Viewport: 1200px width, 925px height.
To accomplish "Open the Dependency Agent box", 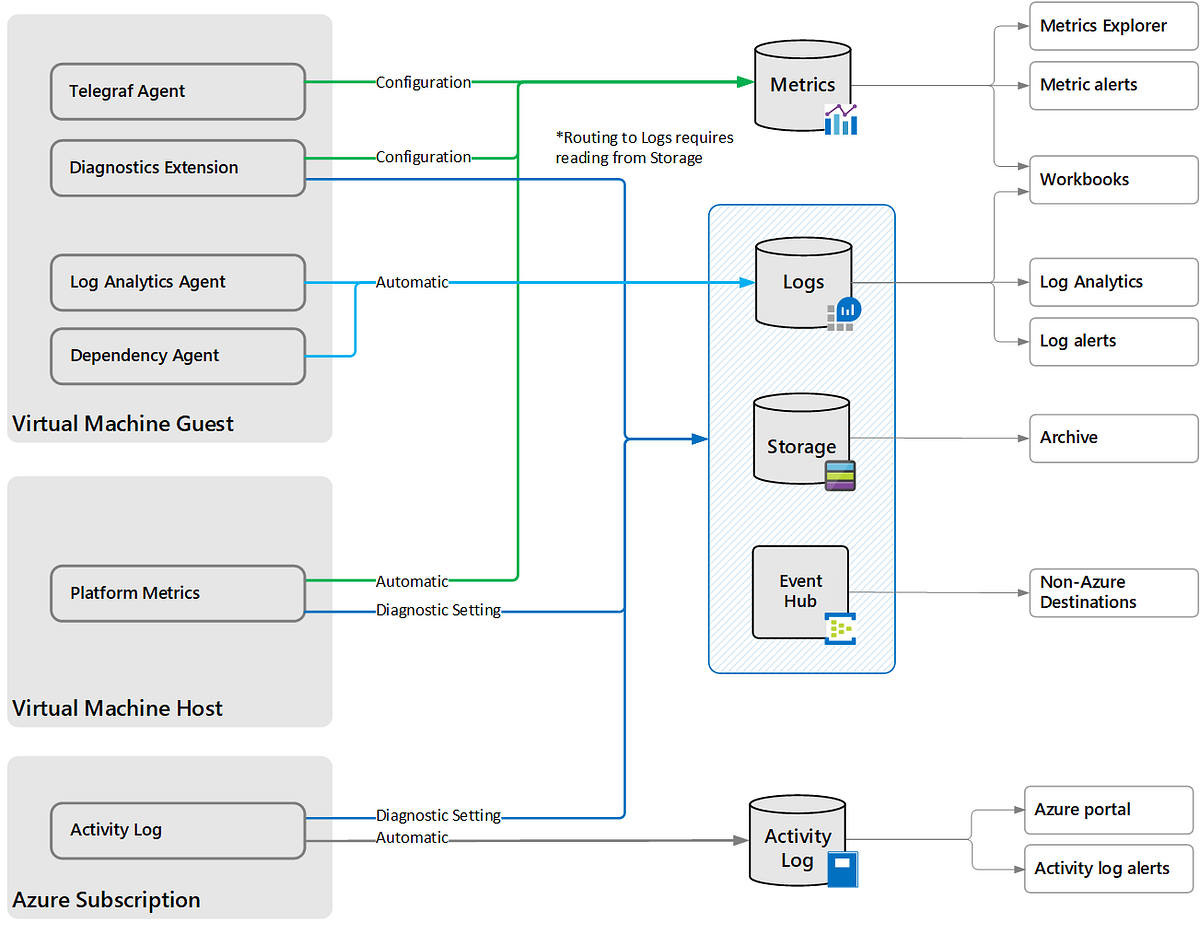I will click(177, 356).
